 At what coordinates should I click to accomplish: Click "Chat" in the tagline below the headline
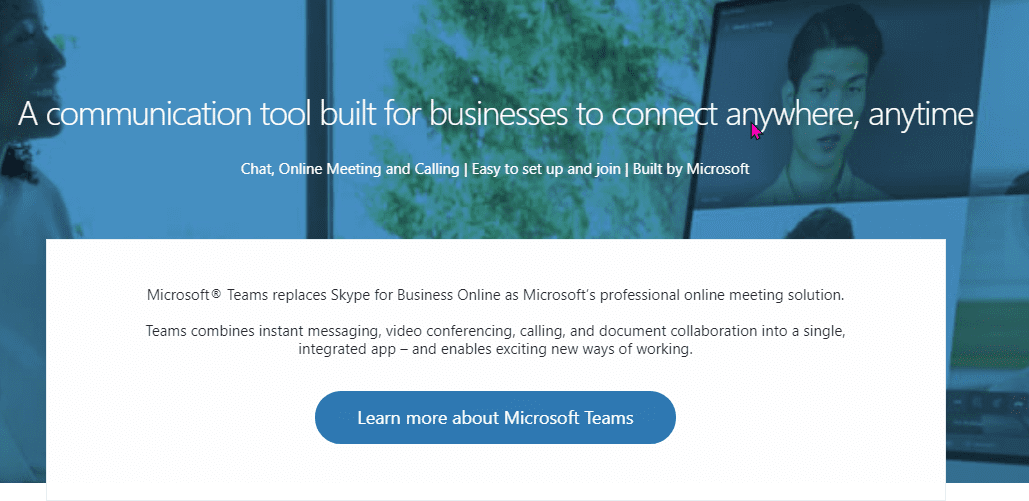[x=255, y=169]
